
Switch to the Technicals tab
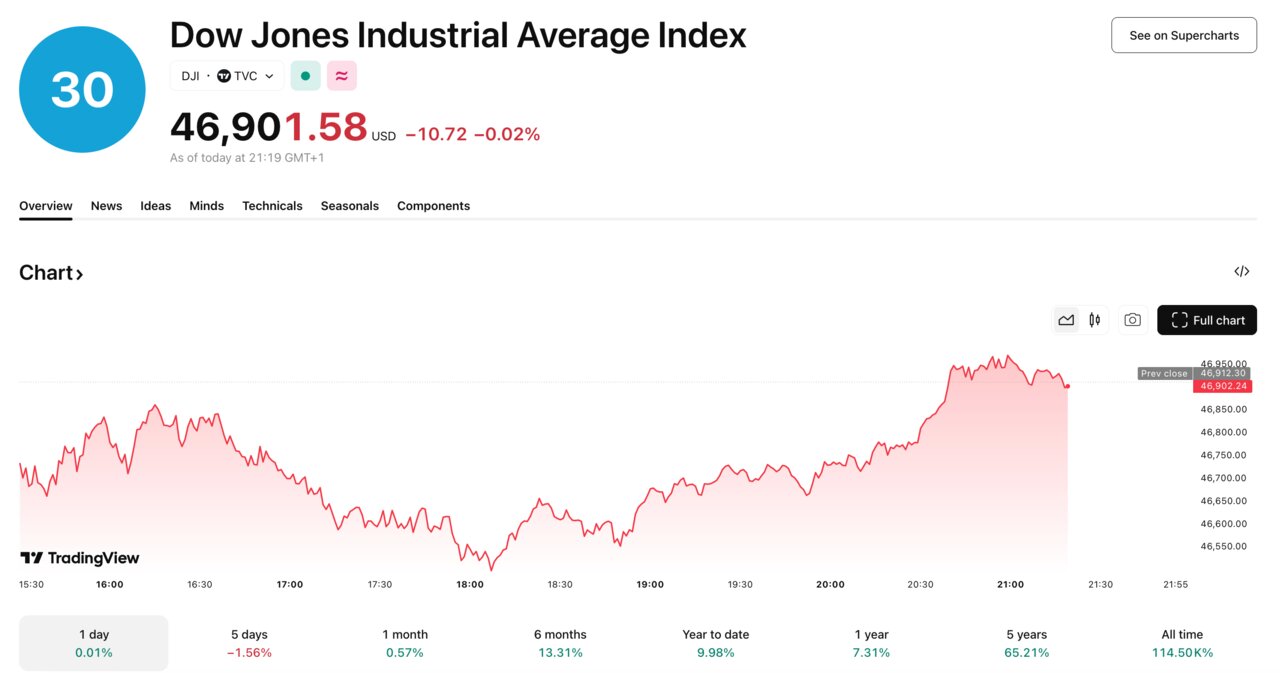(x=272, y=206)
